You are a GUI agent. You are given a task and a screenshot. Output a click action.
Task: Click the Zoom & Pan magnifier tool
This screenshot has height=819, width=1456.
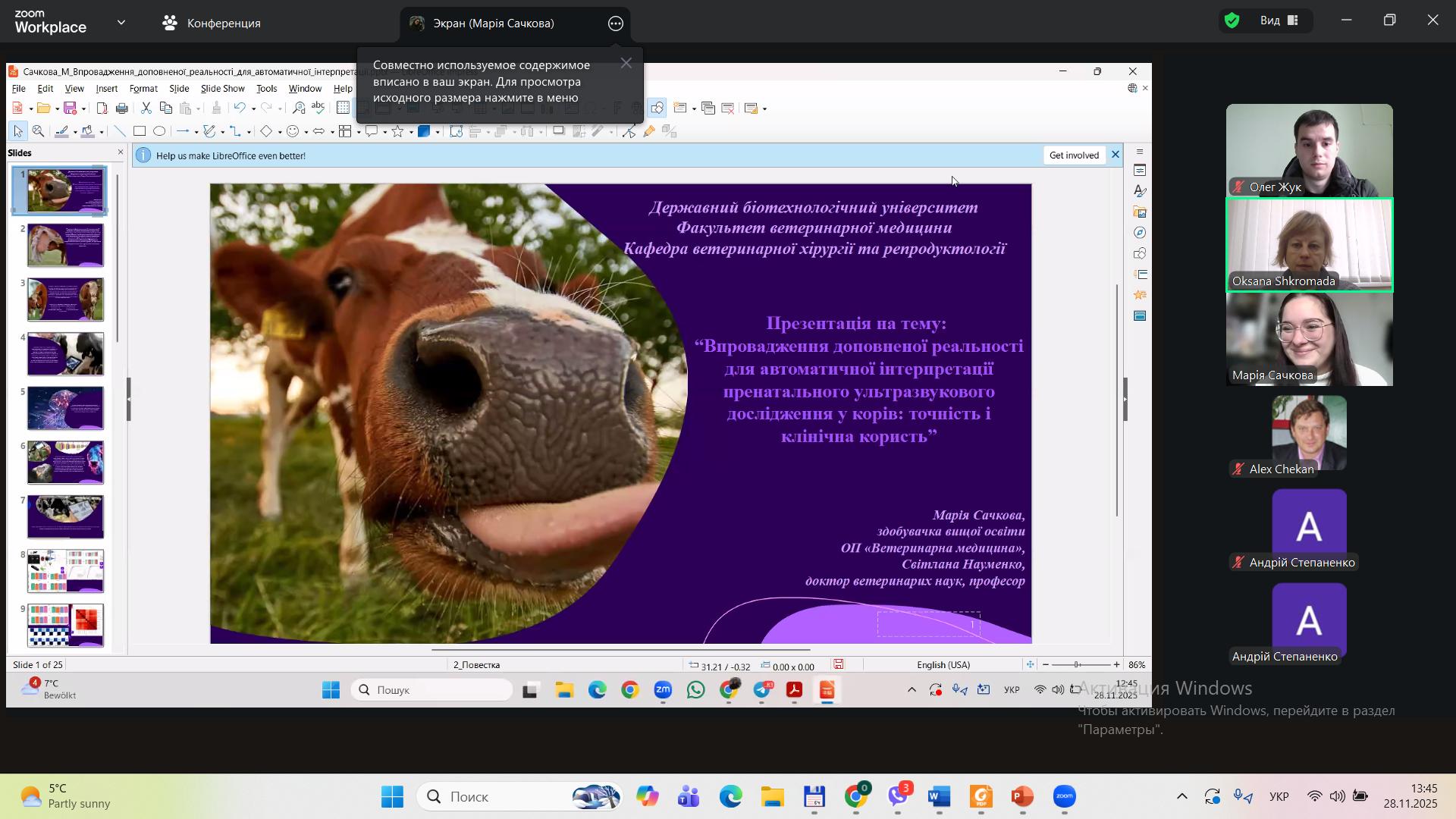39,131
